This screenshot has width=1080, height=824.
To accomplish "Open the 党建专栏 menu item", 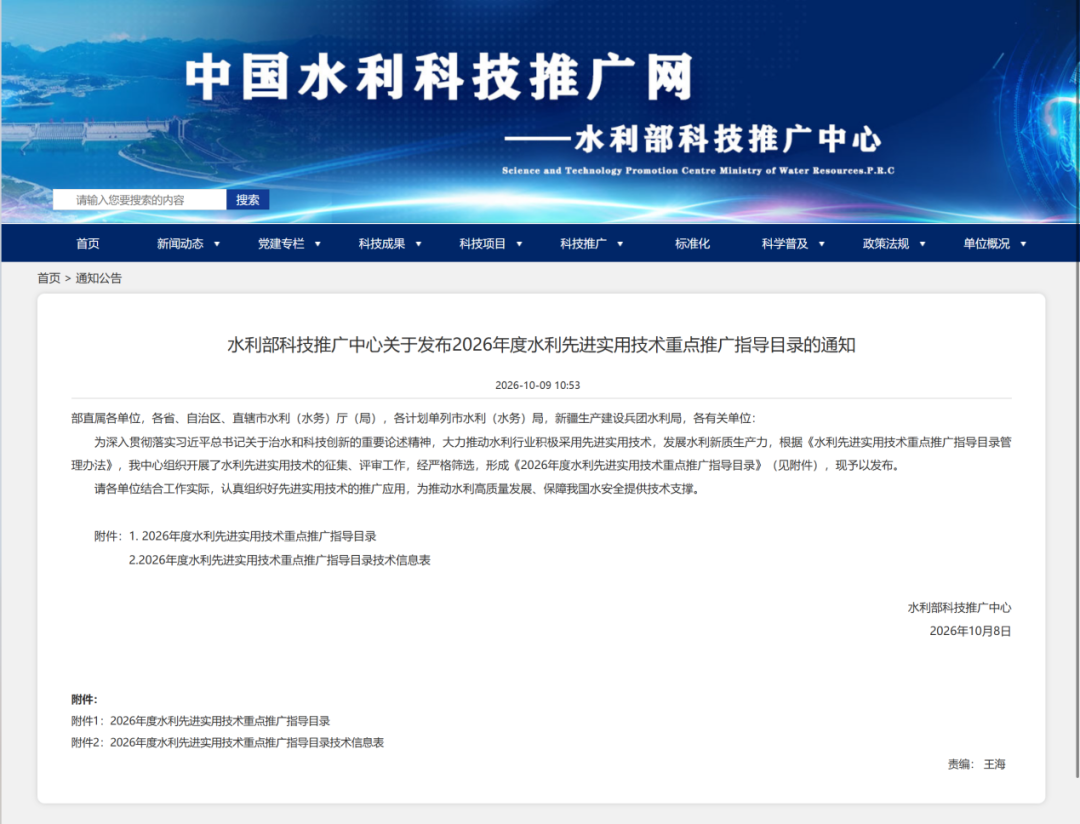I will pos(281,243).
